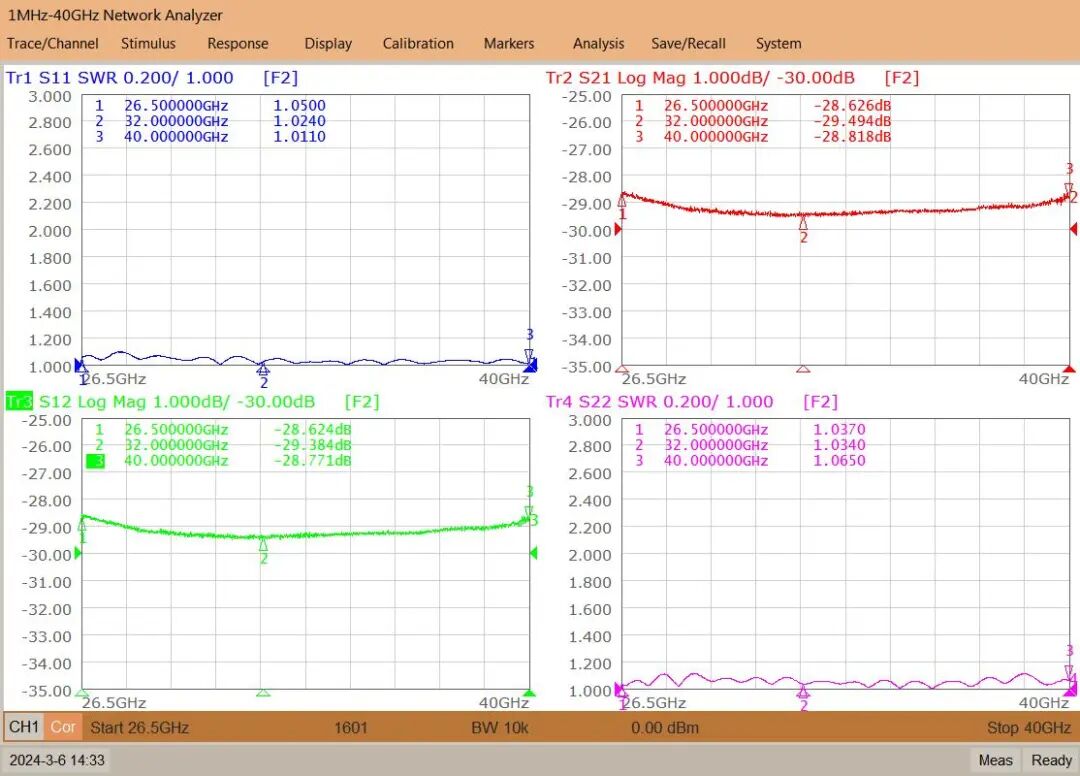Click the Meas status button
Viewport: 1080px width, 776px height.
click(x=995, y=760)
